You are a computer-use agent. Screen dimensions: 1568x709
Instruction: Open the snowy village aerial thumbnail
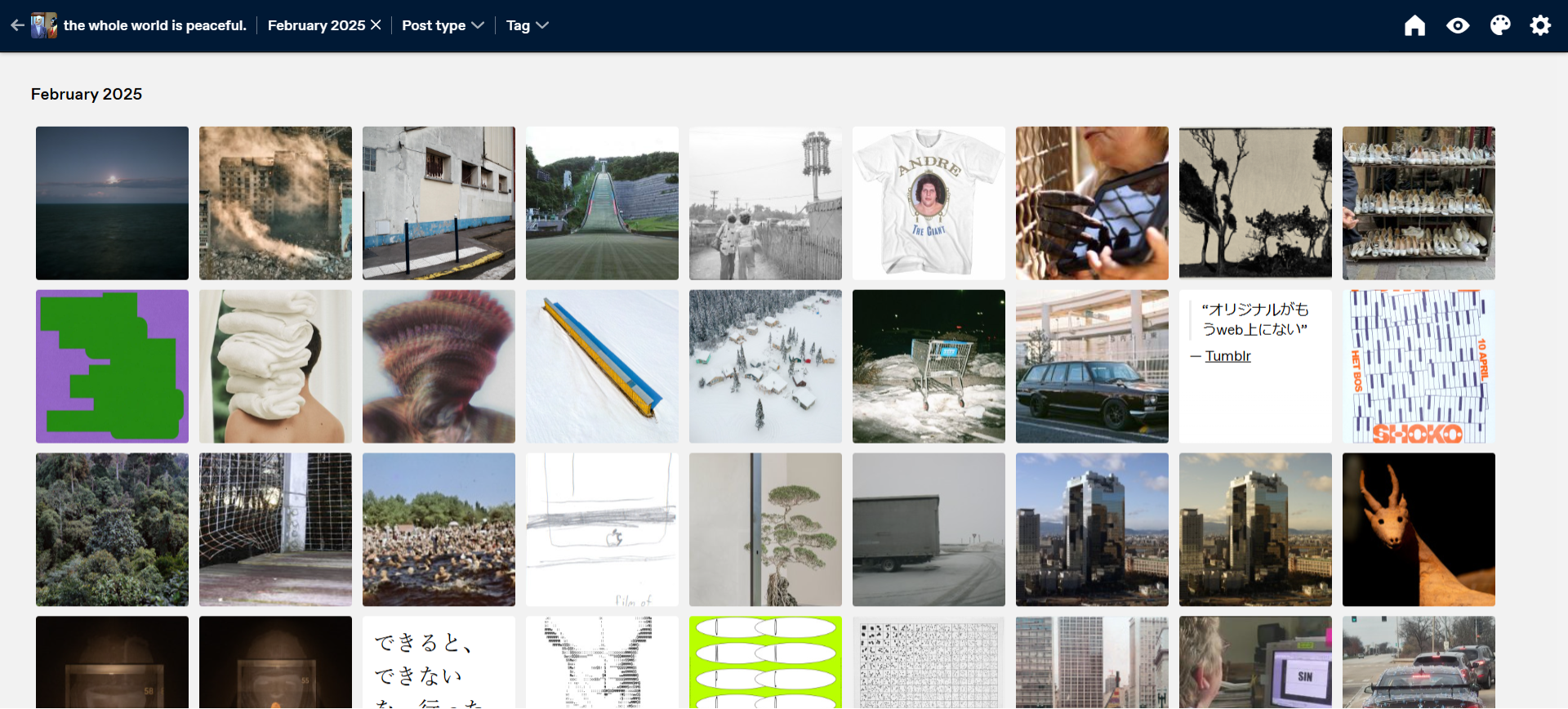[x=765, y=367]
